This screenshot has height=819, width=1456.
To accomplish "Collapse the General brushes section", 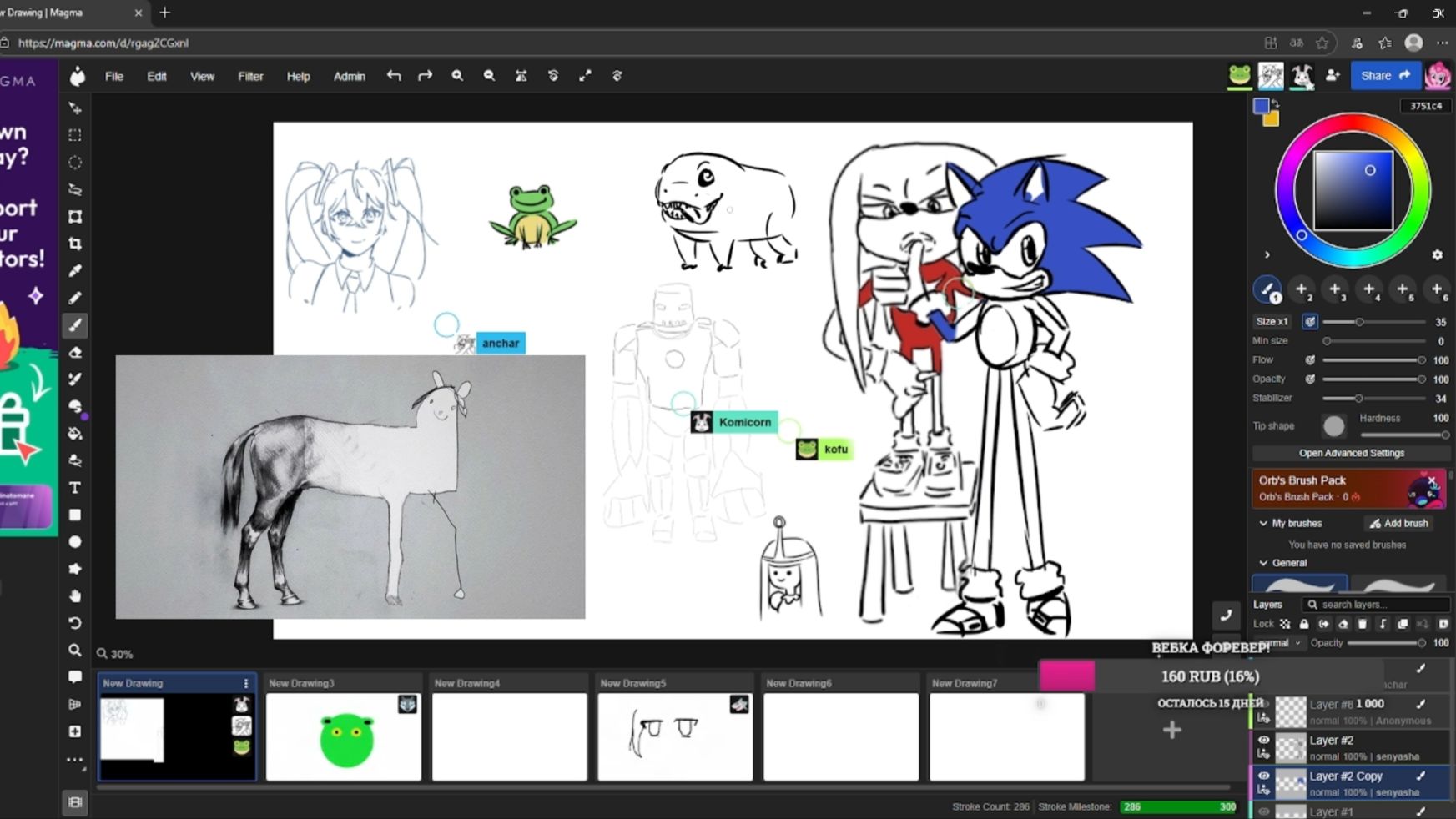I will [1263, 563].
